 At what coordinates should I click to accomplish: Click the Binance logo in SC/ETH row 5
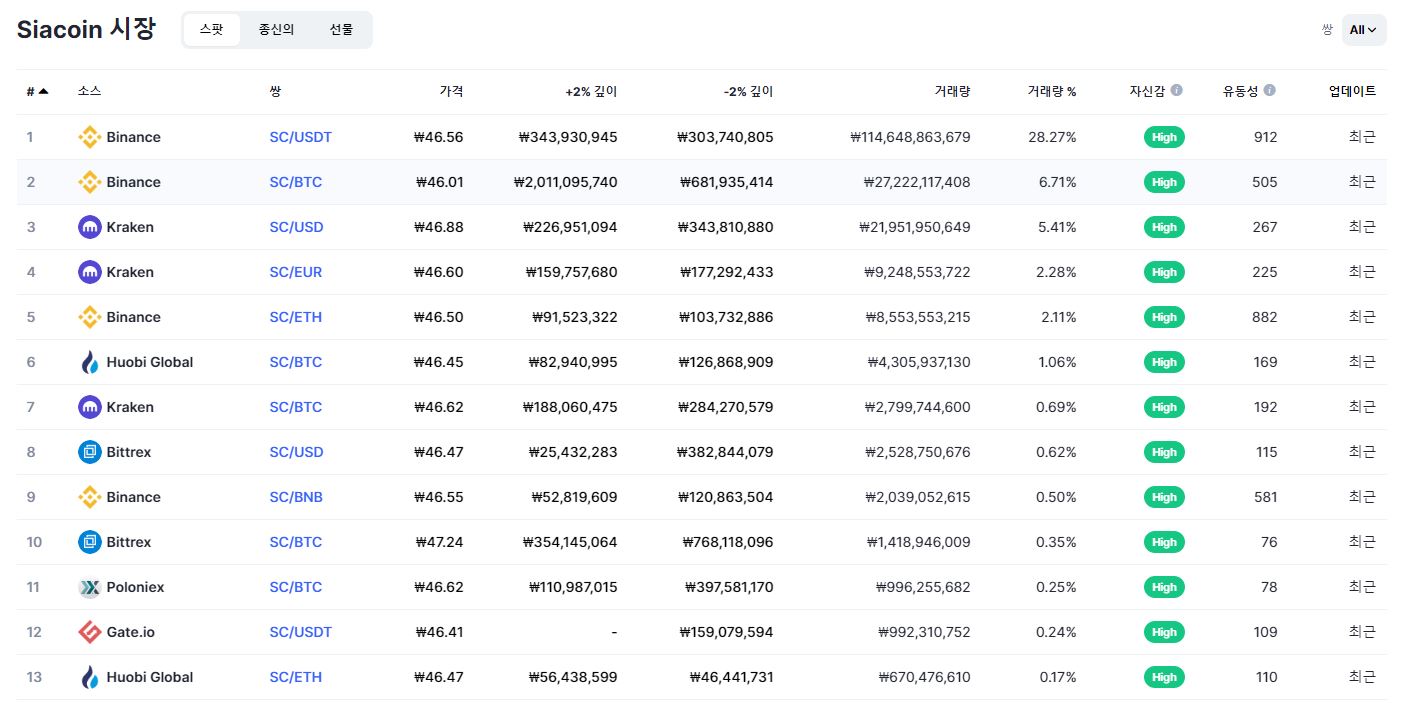[x=90, y=317]
